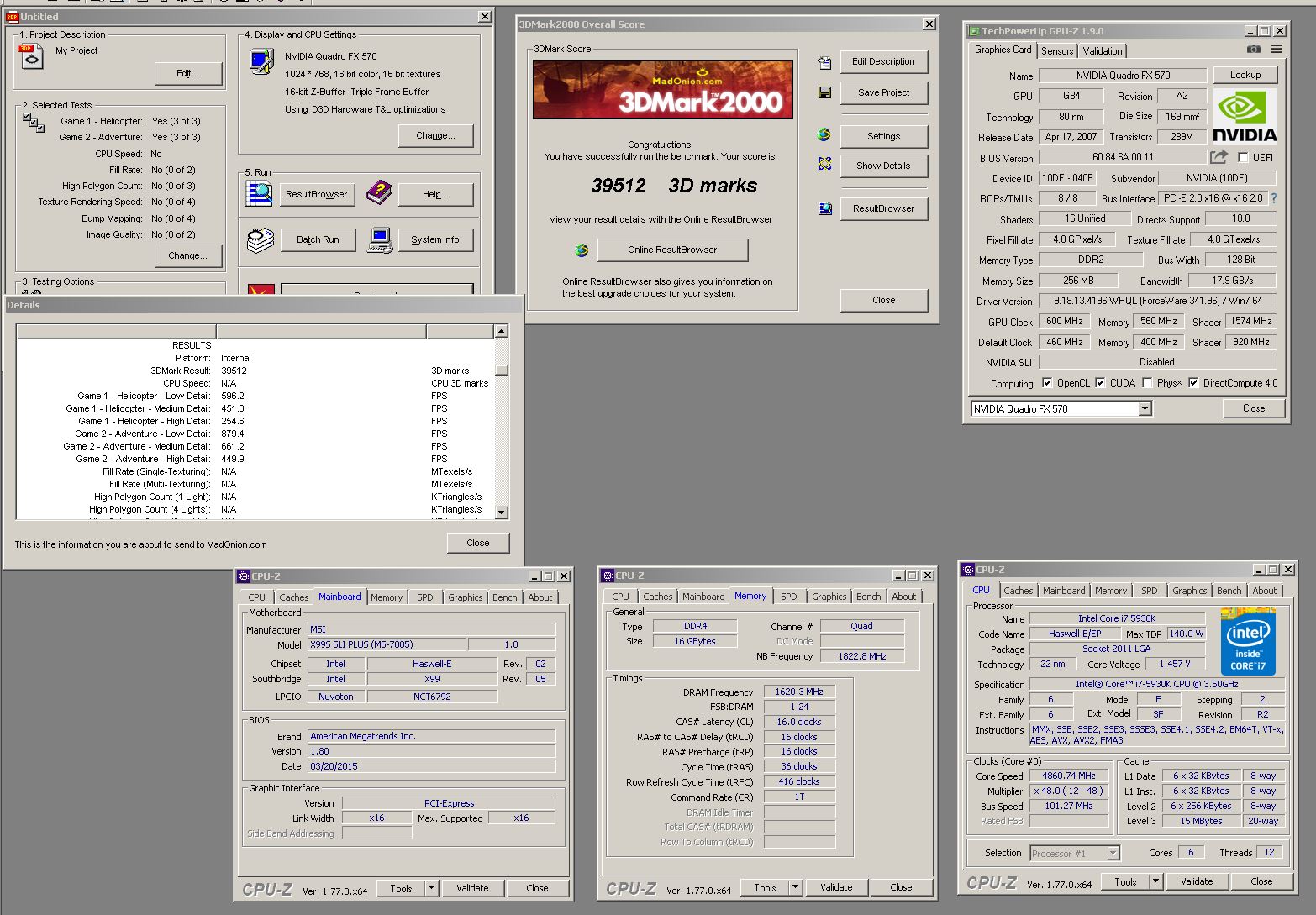Open Tools dropdown arrow in CPU-Z CPU window
1316x915 pixels.
pos(1155,881)
